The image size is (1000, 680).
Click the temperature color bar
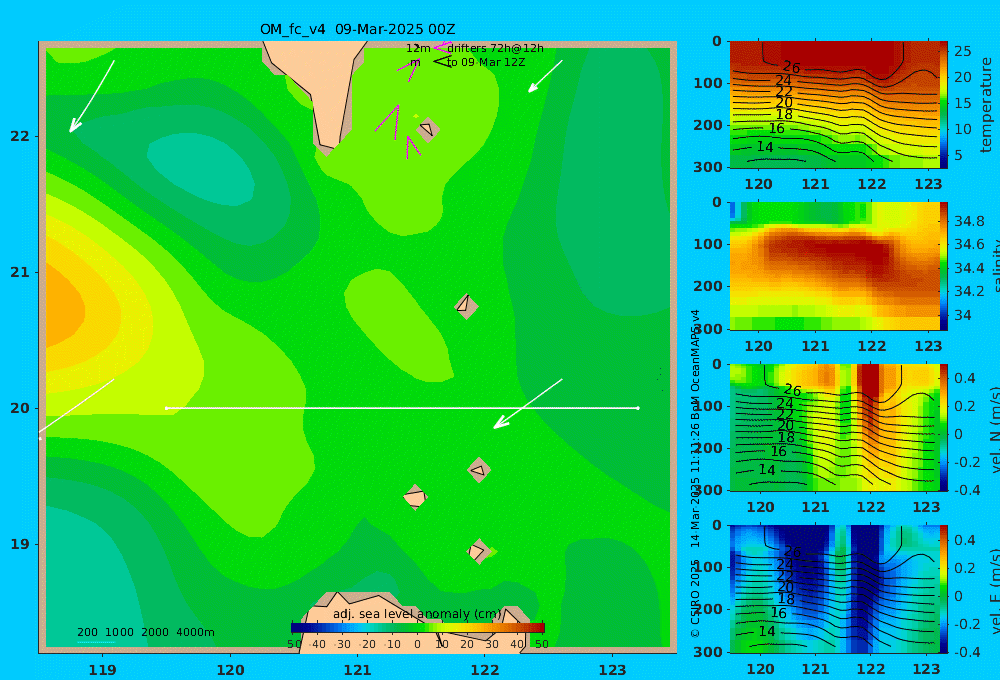click(x=944, y=105)
